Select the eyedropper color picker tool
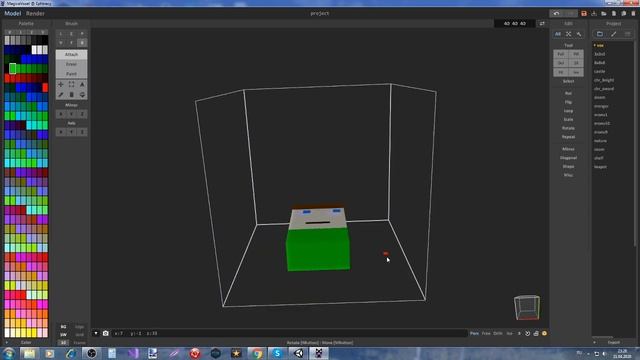 click(x=61, y=95)
